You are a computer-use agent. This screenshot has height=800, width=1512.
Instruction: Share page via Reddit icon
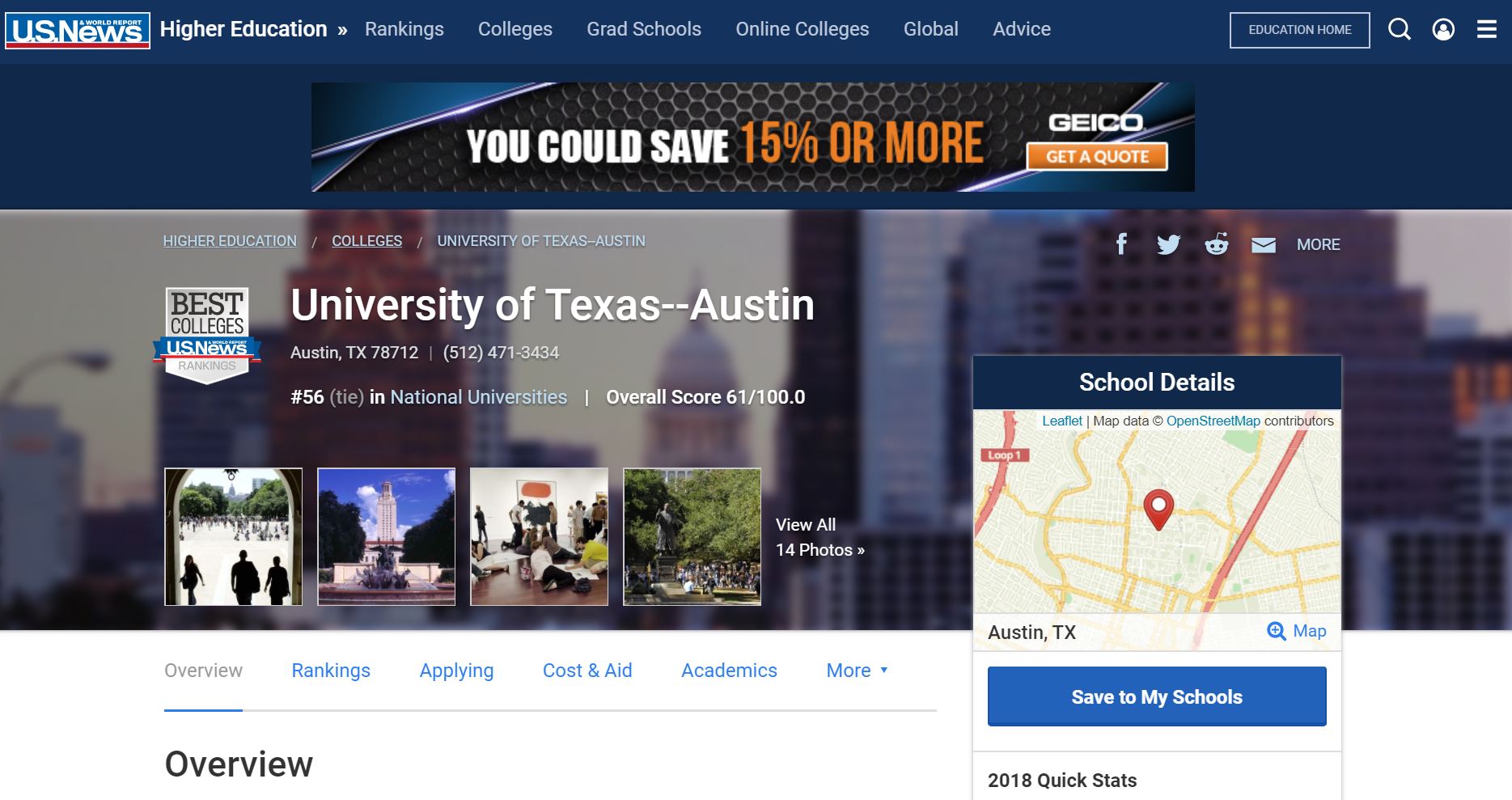[1216, 243]
